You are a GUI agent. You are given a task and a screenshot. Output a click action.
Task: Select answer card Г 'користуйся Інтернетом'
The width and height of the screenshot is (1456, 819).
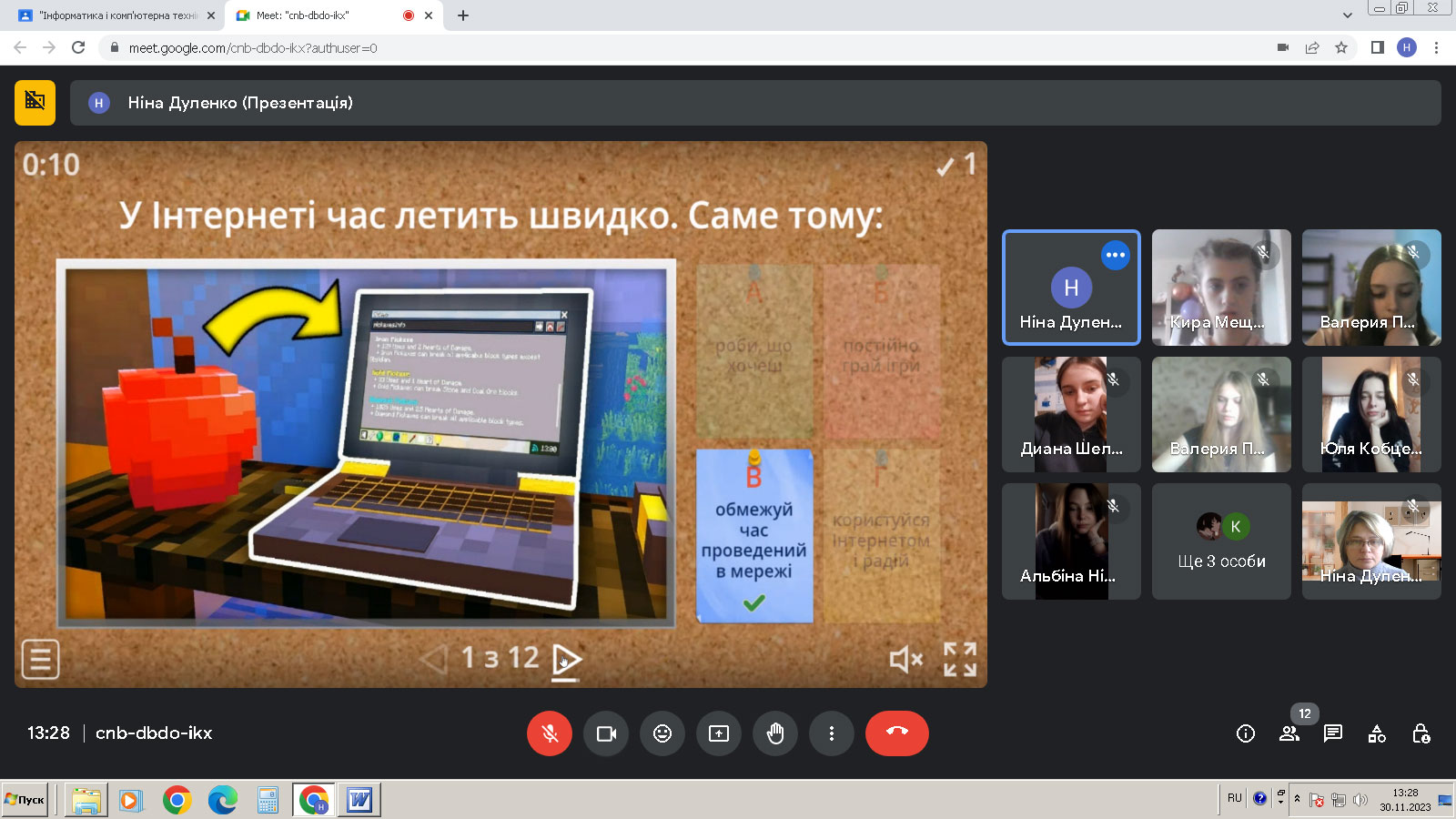tap(881, 536)
